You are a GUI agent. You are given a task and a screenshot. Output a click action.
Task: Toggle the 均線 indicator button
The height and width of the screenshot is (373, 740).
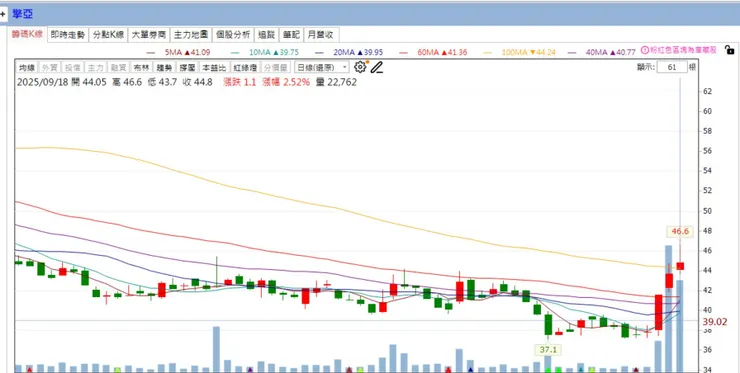tap(27, 67)
